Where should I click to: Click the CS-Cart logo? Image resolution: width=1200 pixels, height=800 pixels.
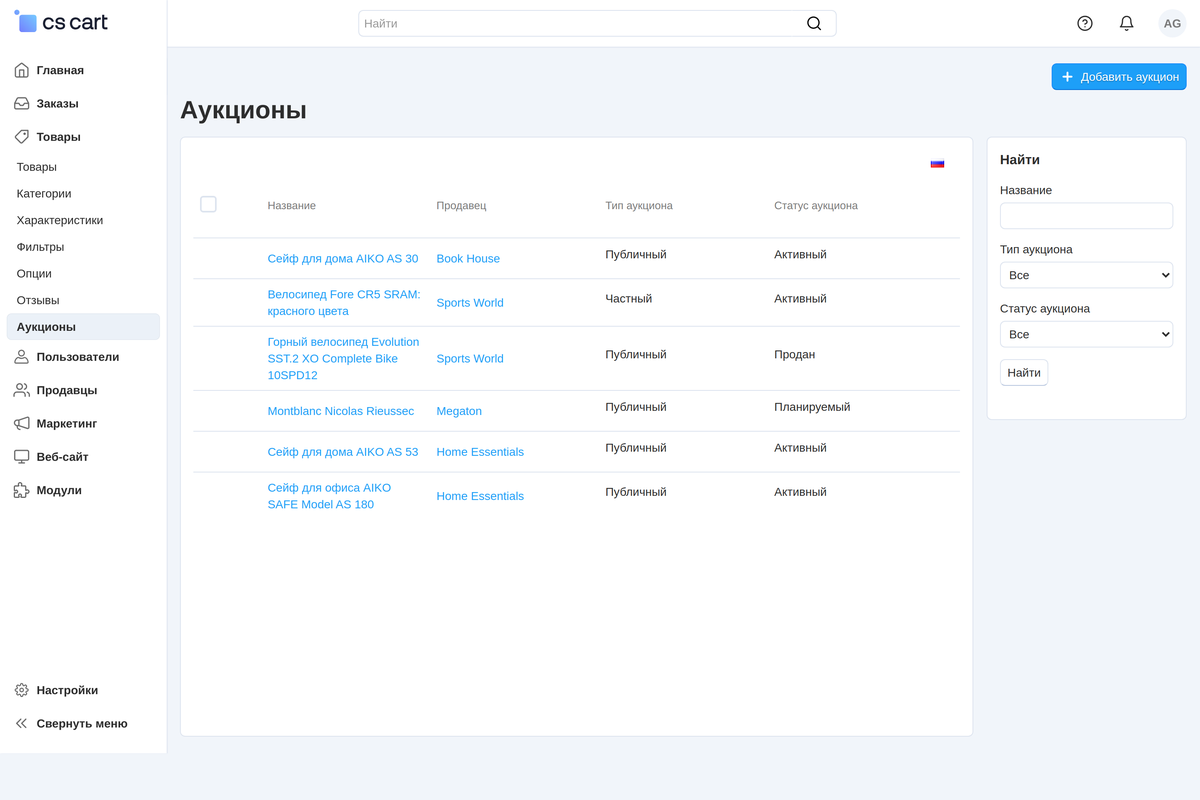61,22
